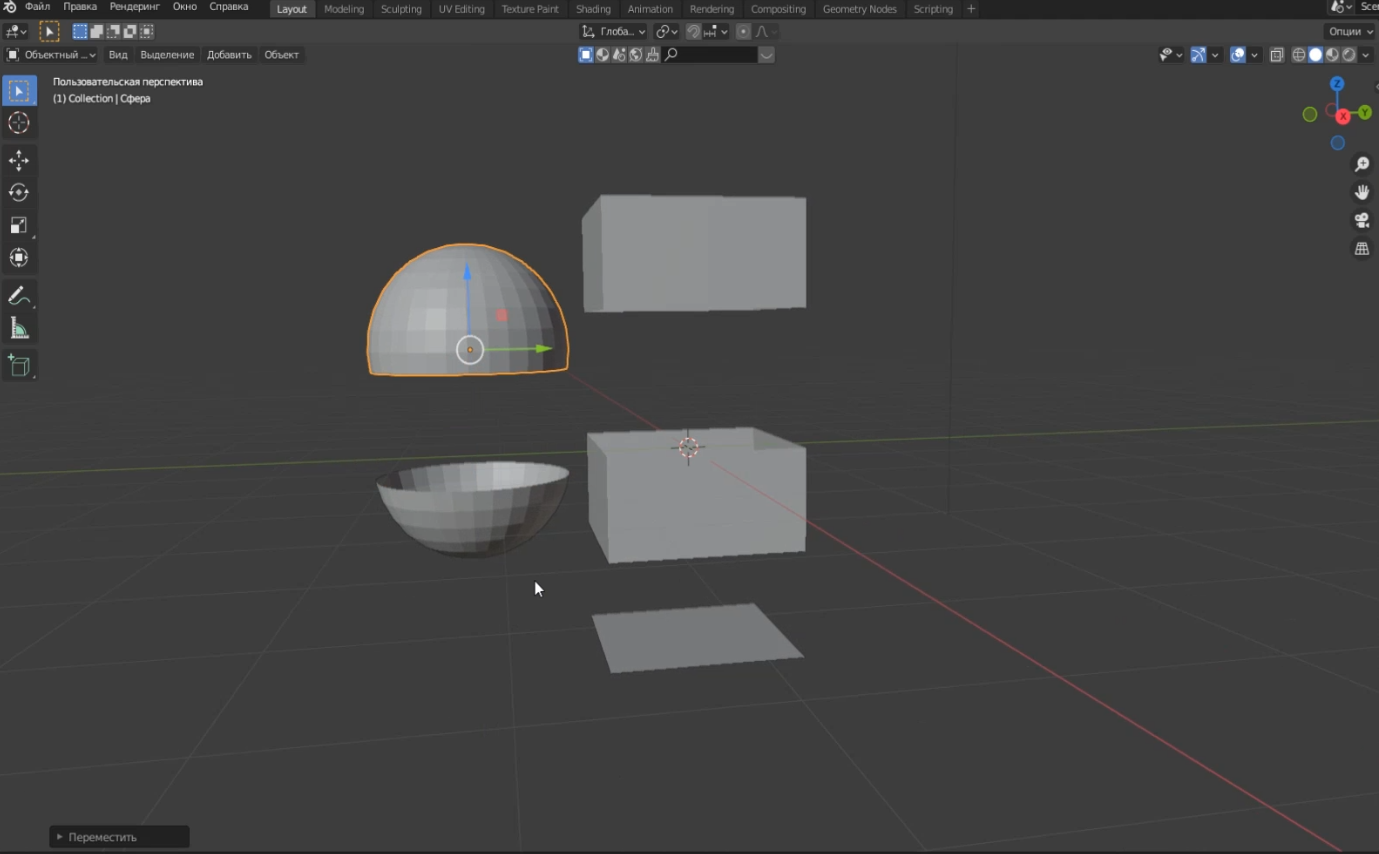Viewport: 1379px width, 854px height.
Task: Switch to Material Preview shading
Action: (x=1332, y=55)
